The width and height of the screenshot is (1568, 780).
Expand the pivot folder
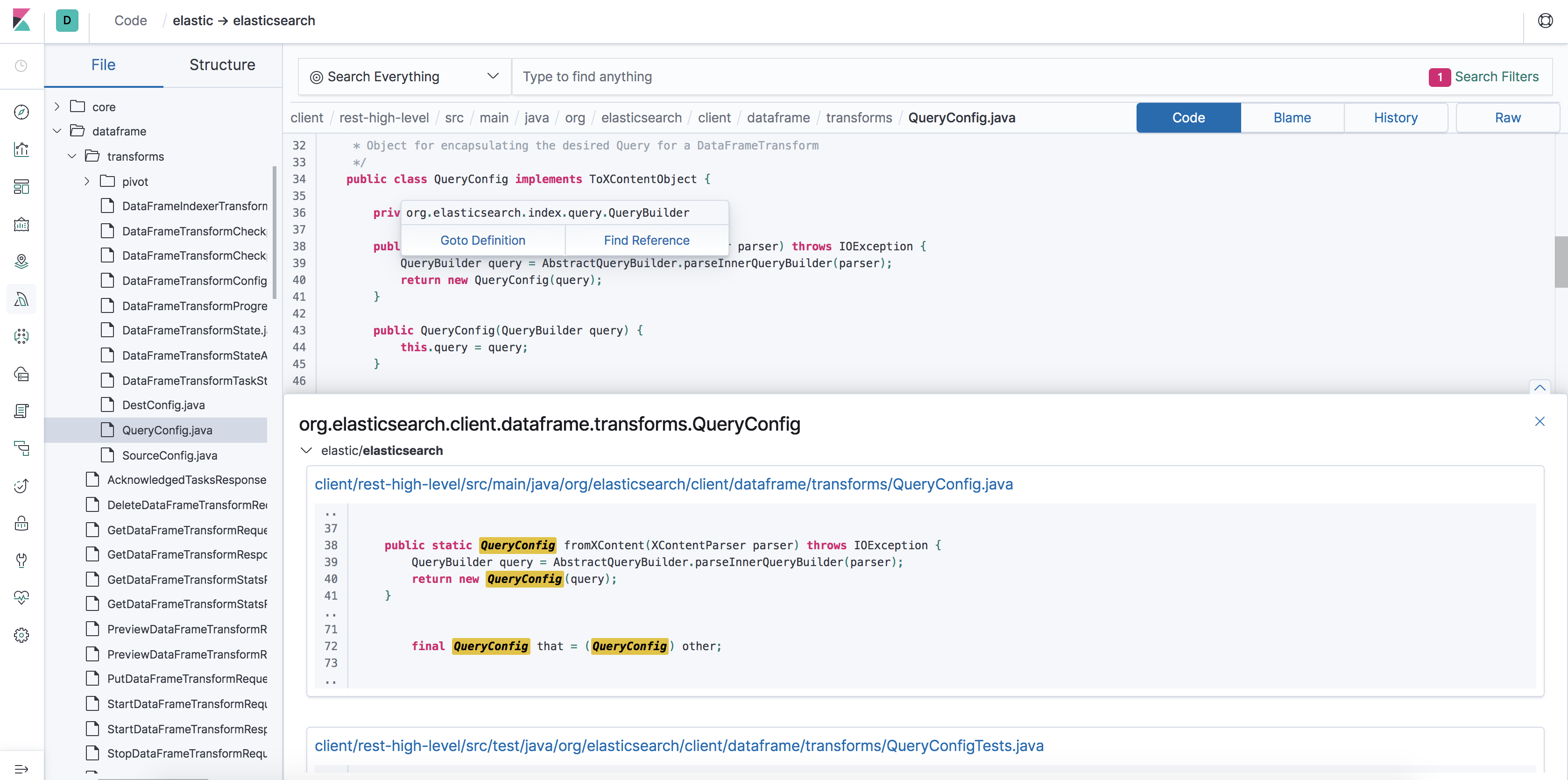coord(86,181)
